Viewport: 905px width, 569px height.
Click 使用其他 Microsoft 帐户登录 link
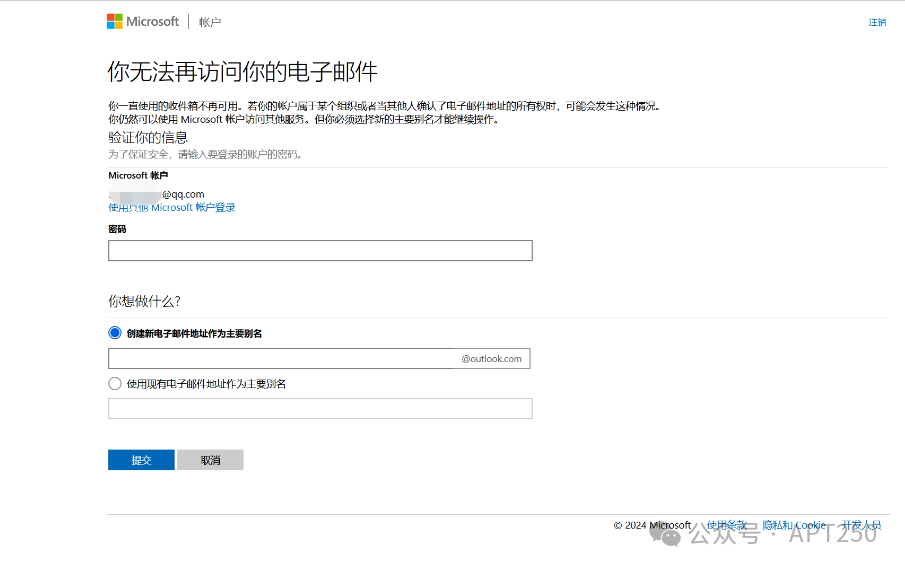[x=171, y=207]
